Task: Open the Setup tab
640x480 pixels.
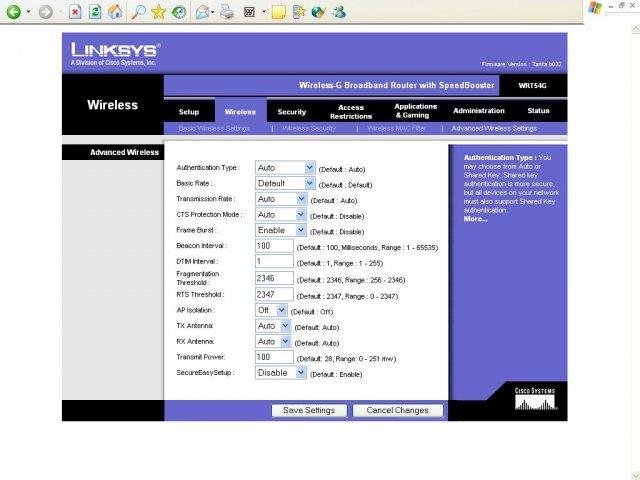Action: [x=189, y=111]
